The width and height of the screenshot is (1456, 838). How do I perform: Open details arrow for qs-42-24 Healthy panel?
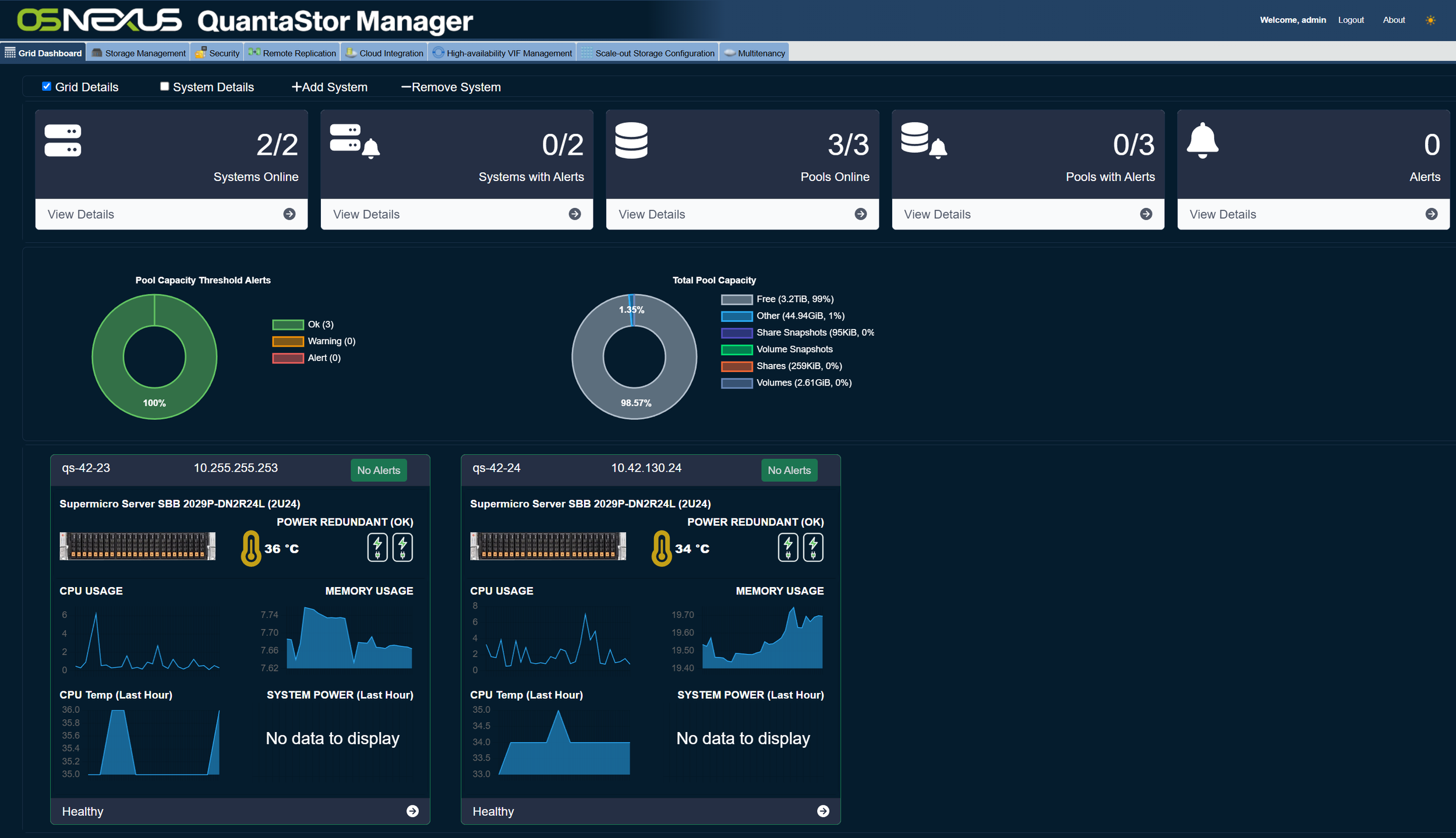[x=824, y=811]
